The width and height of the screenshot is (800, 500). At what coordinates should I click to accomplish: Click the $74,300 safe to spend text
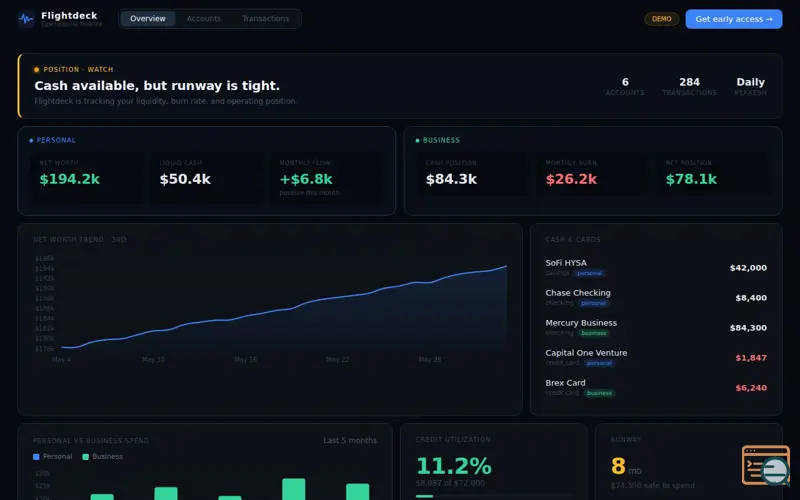coord(653,485)
